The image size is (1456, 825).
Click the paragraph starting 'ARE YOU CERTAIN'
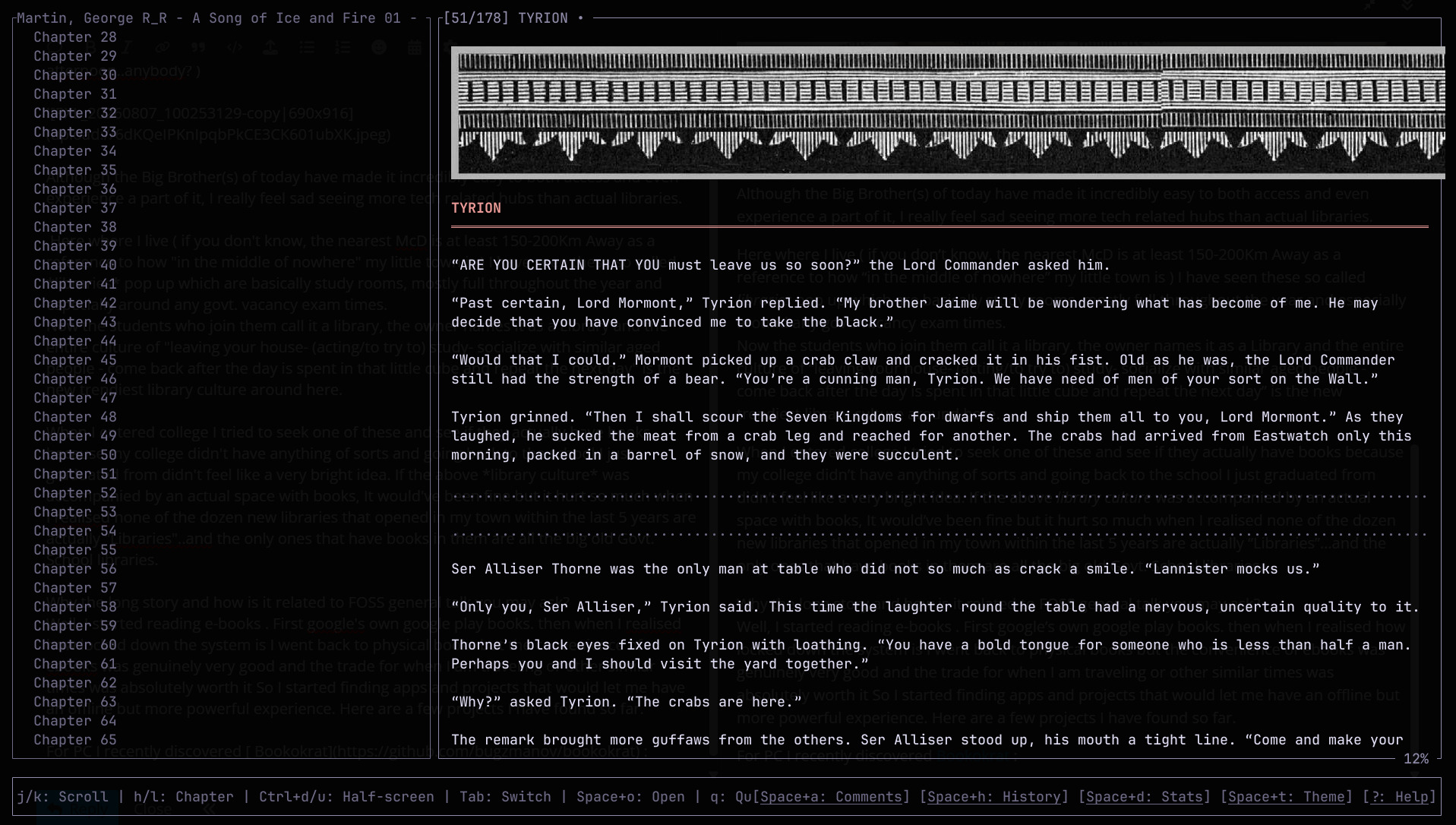point(781,265)
